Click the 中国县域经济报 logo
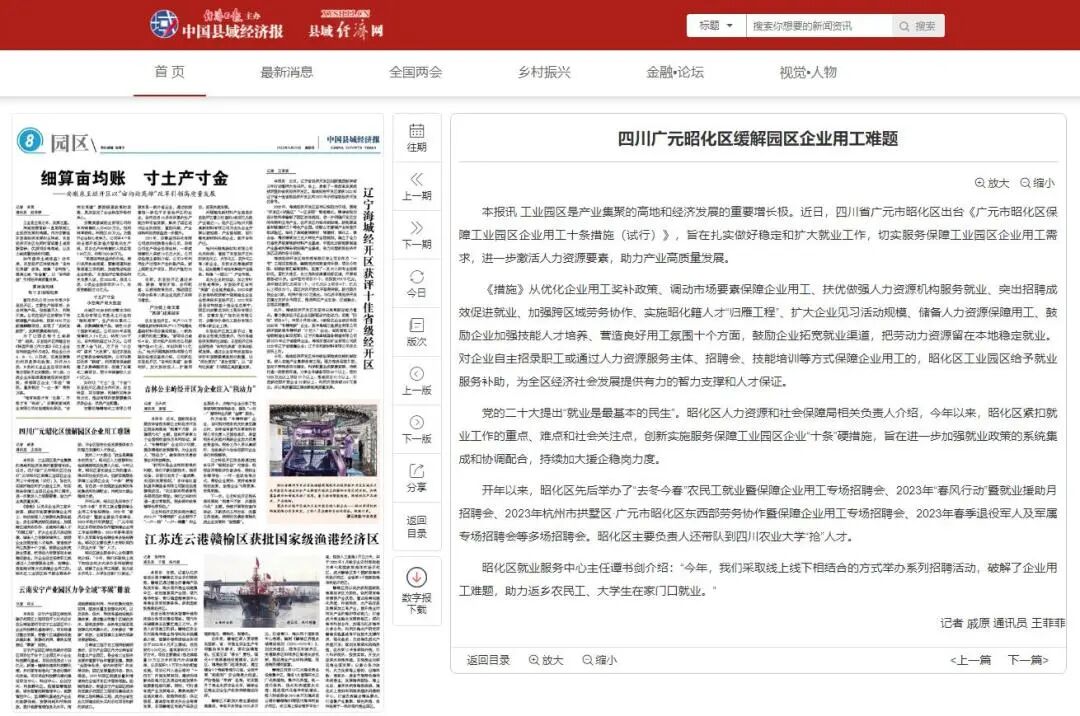The height and width of the screenshot is (716, 1080). click(216, 25)
